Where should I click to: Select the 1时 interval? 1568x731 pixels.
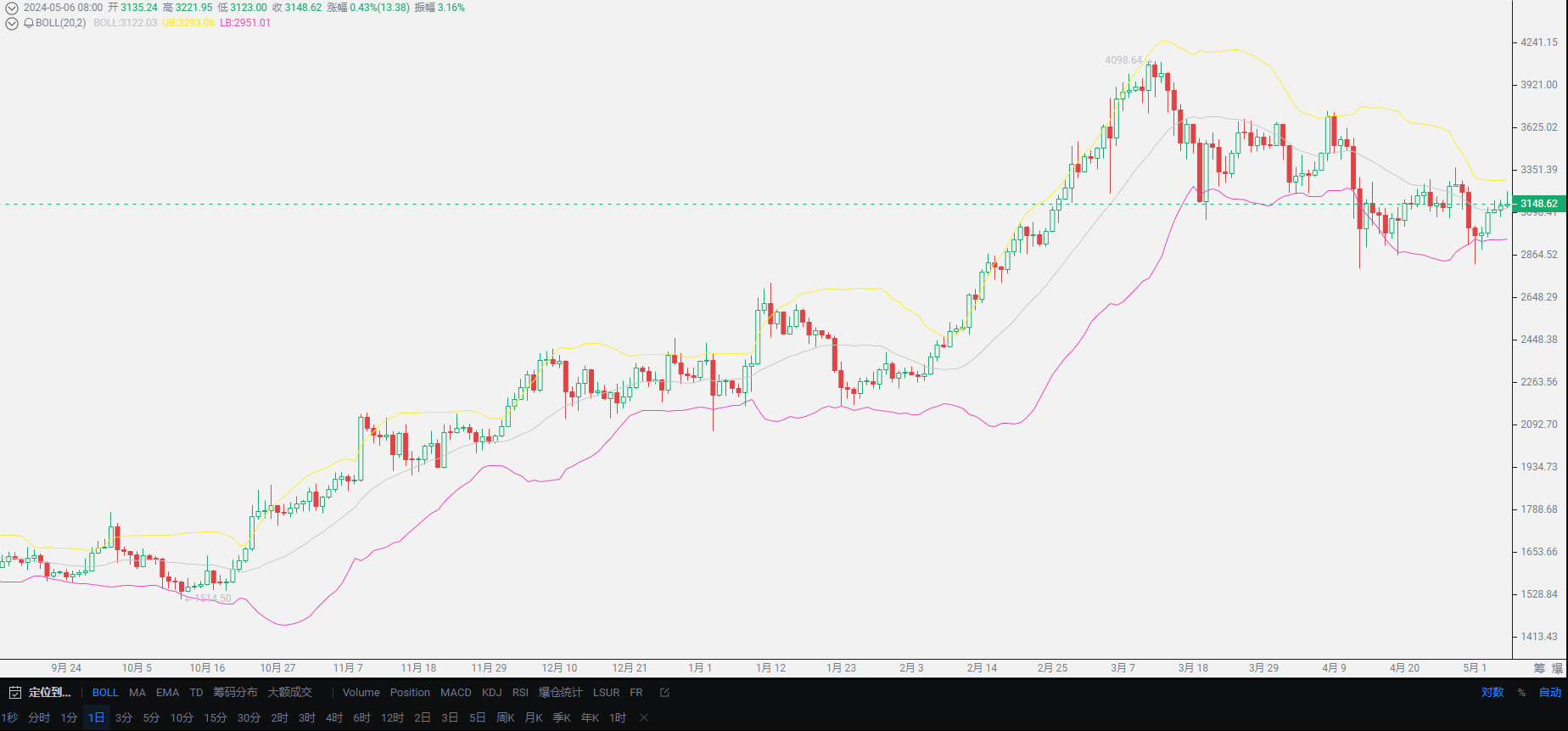618,718
